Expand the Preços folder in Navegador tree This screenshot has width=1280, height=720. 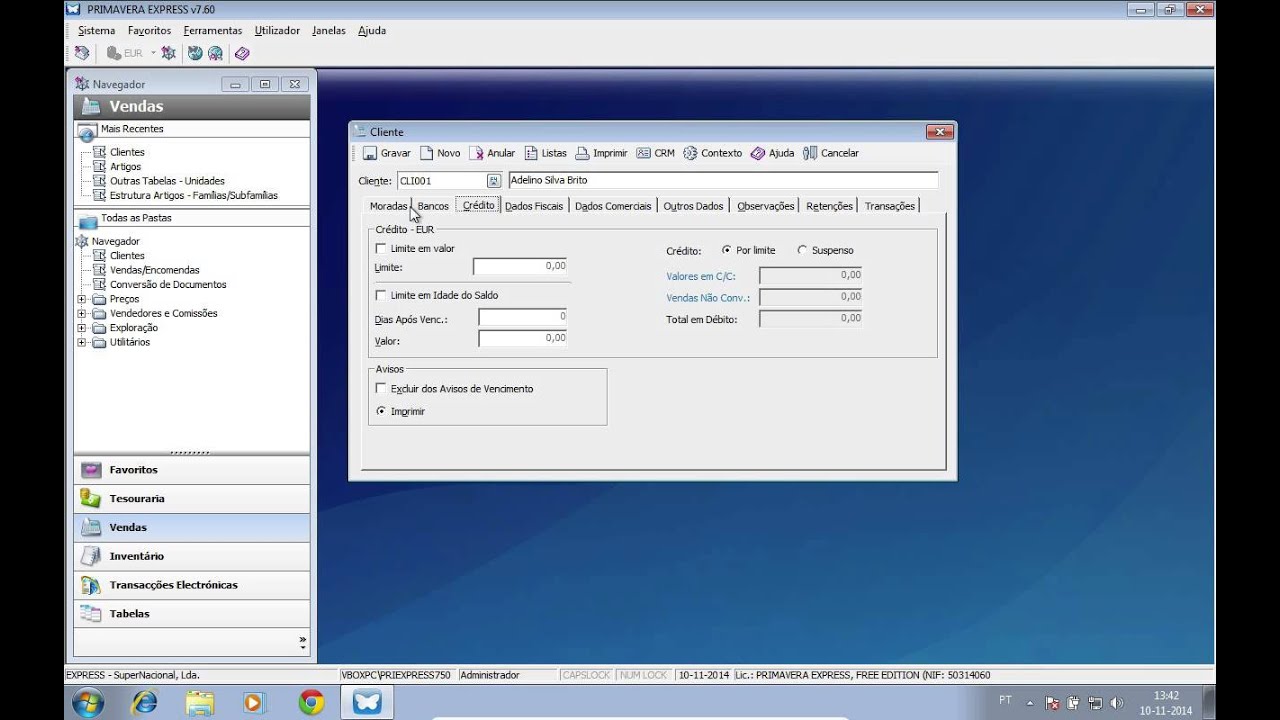pos(82,299)
